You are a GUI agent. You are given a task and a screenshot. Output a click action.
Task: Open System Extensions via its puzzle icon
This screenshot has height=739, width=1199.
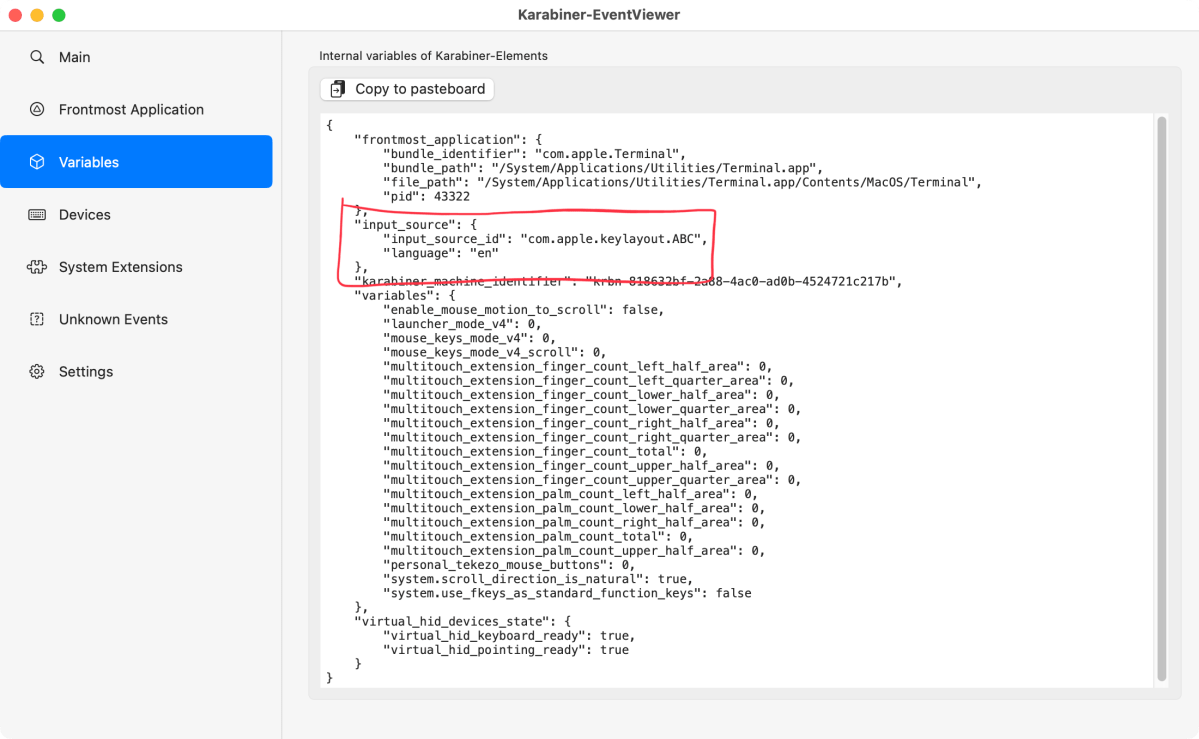(x=37, y=267)
